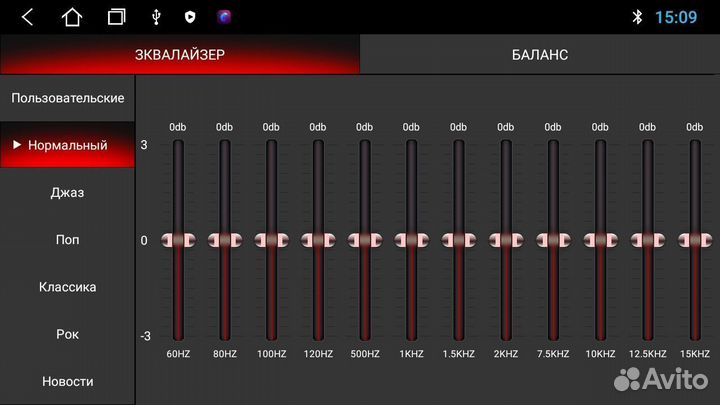Screen dimensions: 720x405
Task: Click the 60HZ slider handle
Action: coord(178,240)
